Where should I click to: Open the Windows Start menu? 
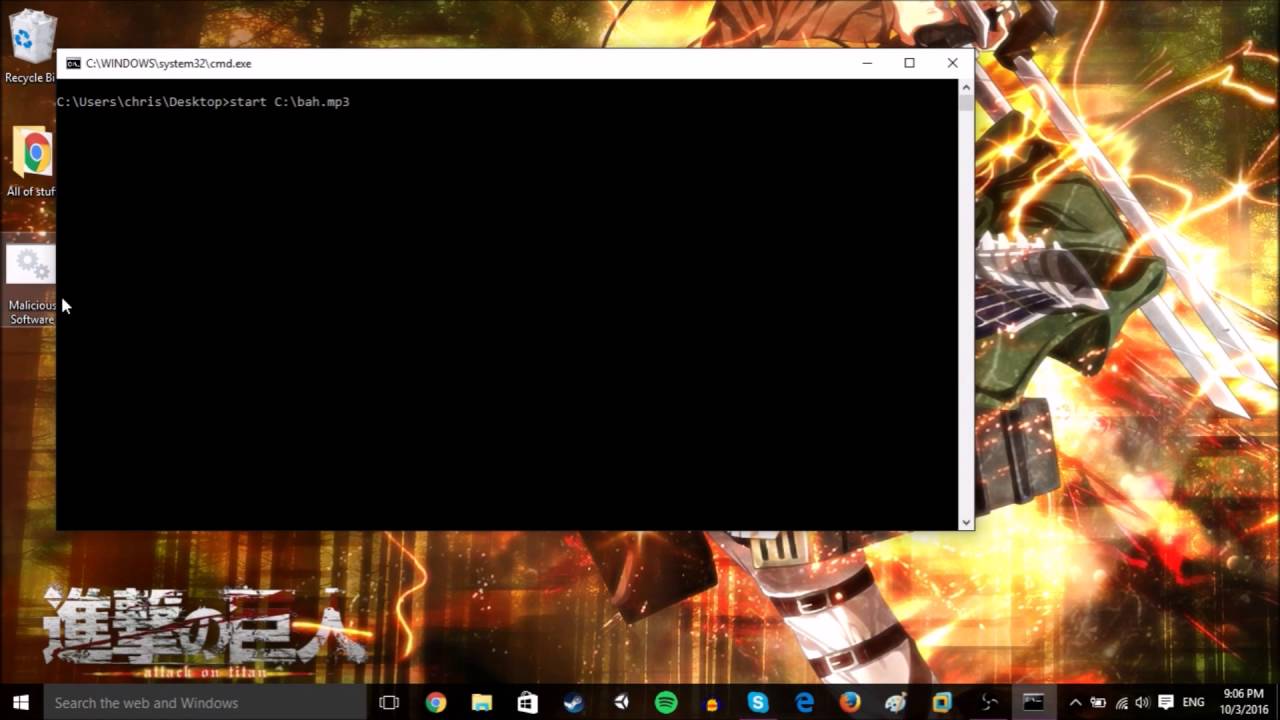click(21, 702)
